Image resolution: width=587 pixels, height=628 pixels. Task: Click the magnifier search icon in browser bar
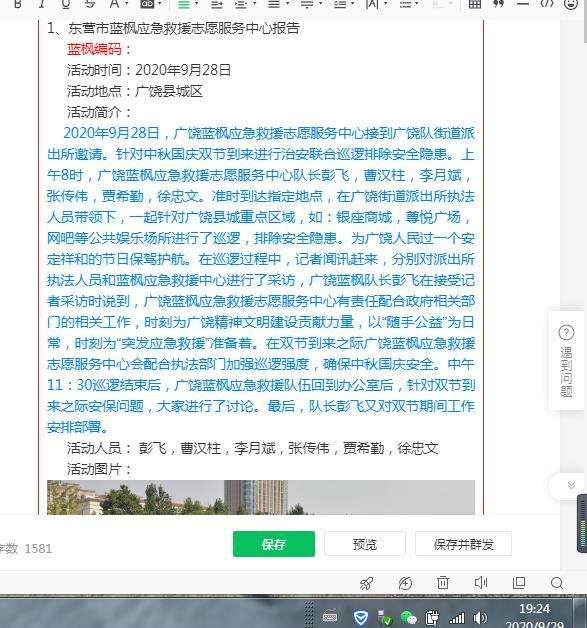click(557, 583)
